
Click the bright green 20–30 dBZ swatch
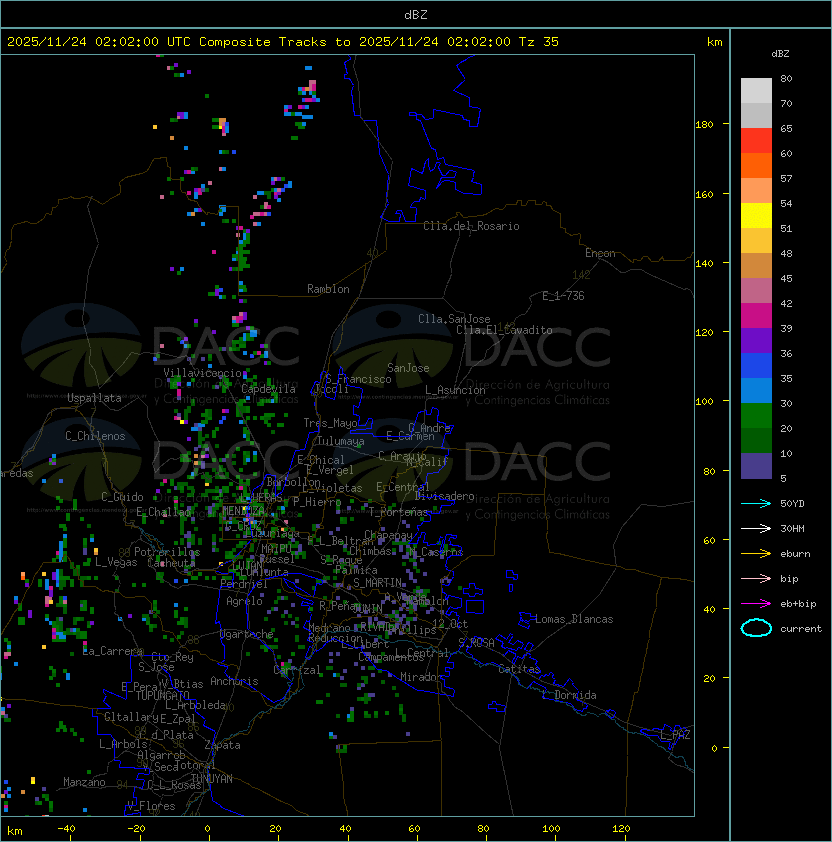point(756,416)
